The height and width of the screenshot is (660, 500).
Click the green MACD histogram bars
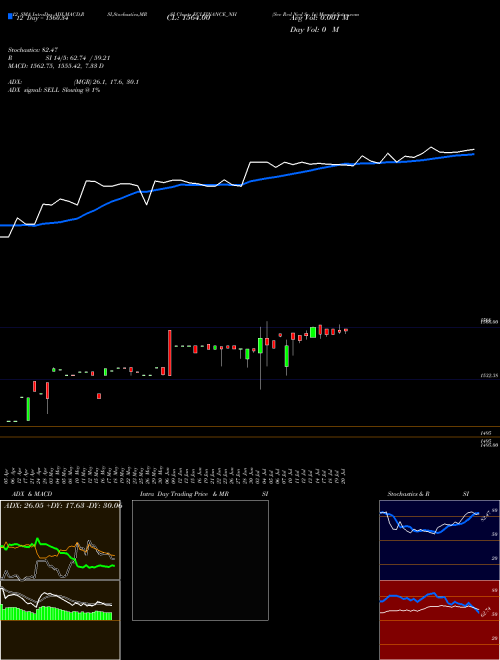point(56,613)
